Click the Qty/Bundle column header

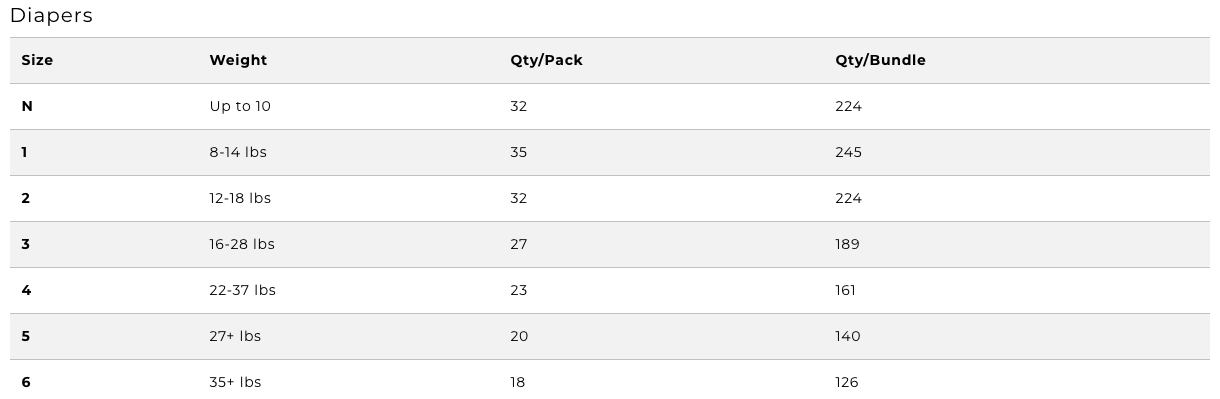(880, 60)
